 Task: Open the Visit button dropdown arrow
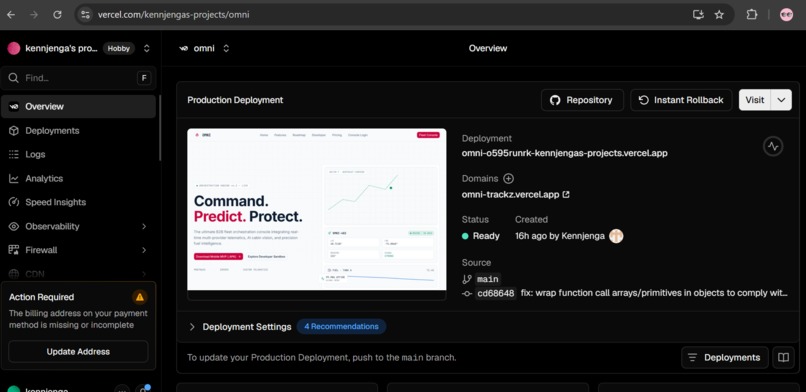pyautogui.click(x=781, y=100)
